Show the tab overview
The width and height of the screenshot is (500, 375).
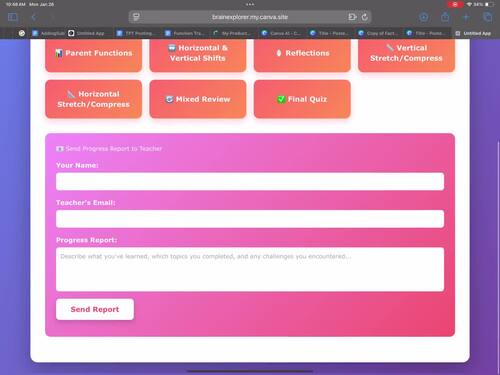click(487, 17)
